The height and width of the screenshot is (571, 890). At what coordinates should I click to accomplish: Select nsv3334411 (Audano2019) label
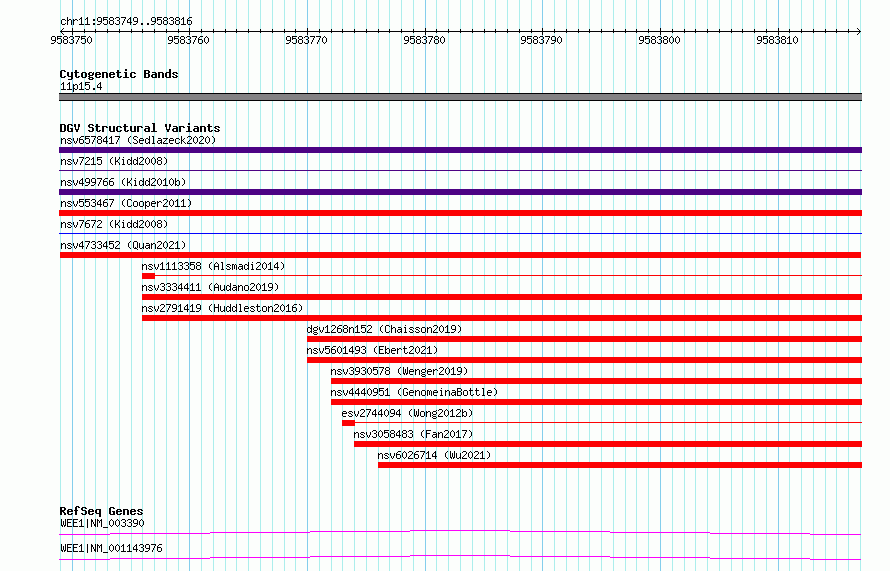pyautogui.click(x=210, y=287)
